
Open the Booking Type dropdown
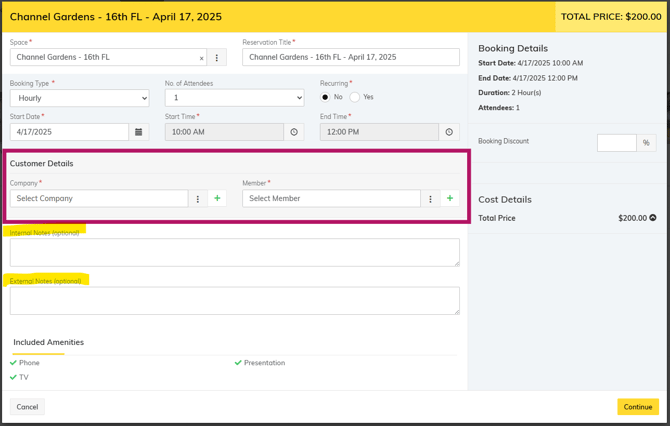pyautogui.click(x=80, y=98)
